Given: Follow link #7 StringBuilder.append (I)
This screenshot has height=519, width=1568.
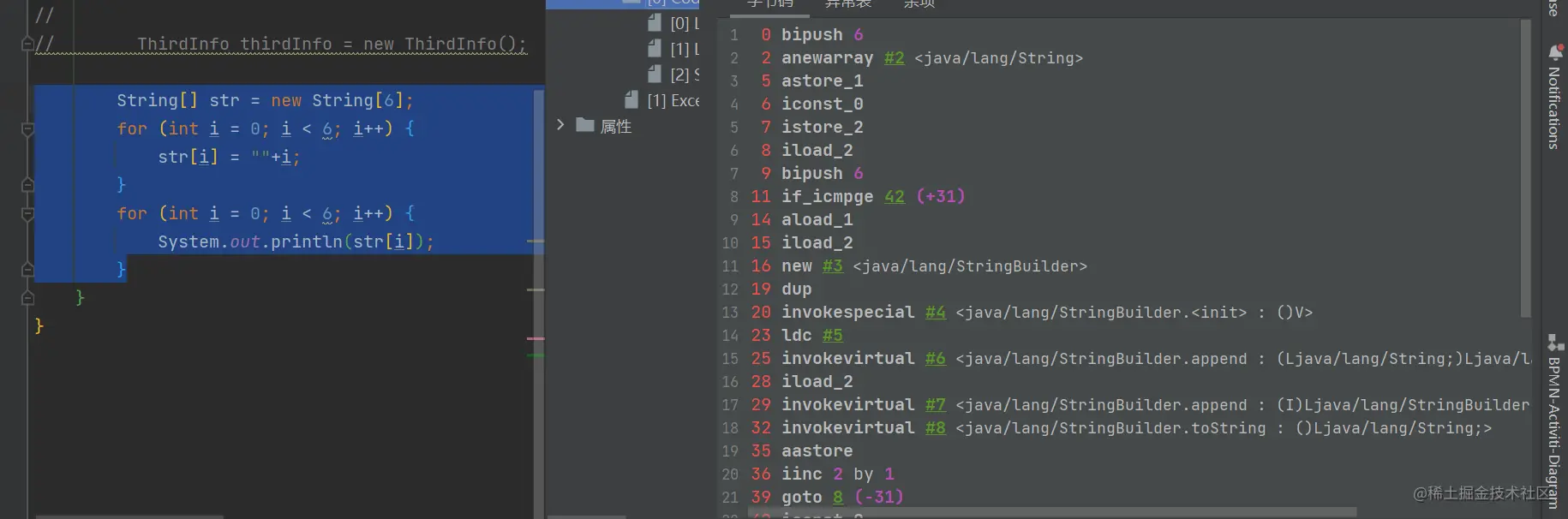Looking at the screenshot, I should click(x=935, y=405).
